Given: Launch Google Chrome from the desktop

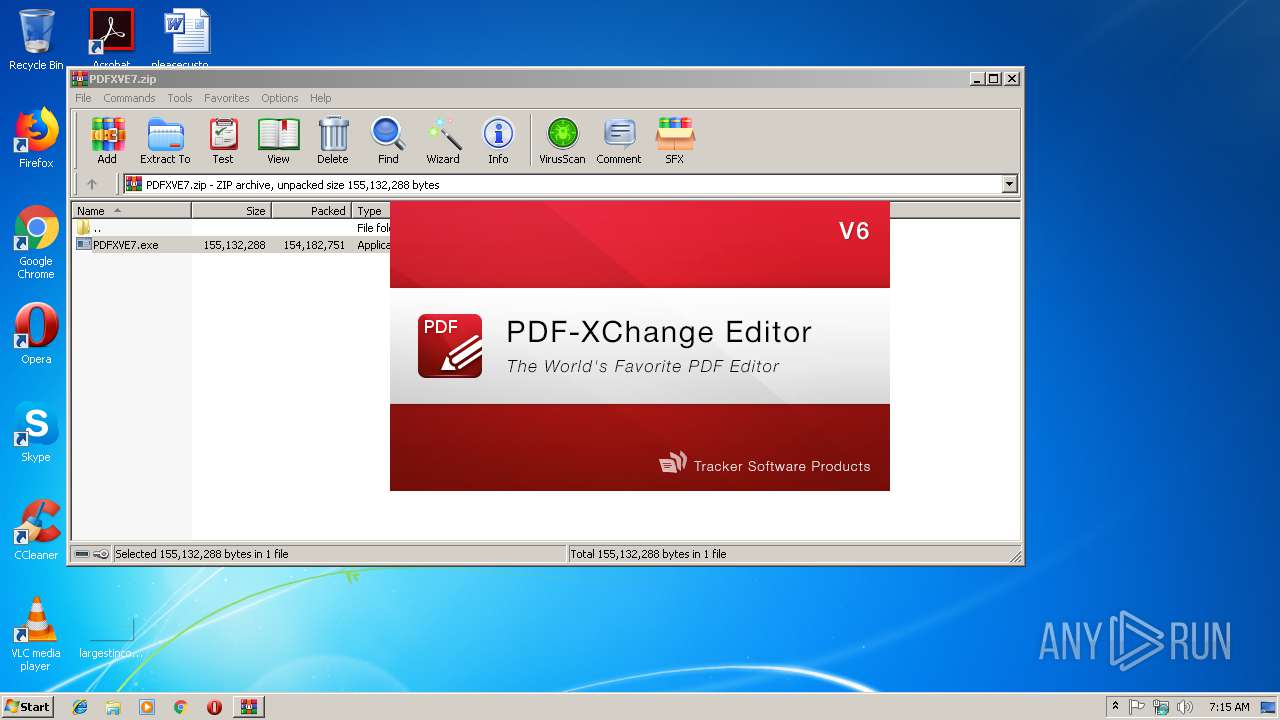Looking at the screenshot, I should pyautogui.click(x=36, y=242).
